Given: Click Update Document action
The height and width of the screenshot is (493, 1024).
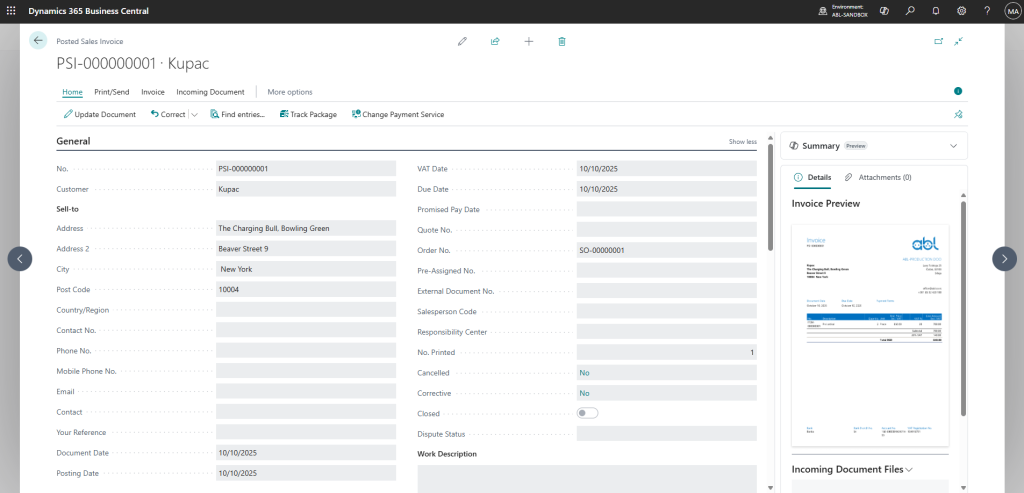Looking at the screenshot, I should 100,114.
